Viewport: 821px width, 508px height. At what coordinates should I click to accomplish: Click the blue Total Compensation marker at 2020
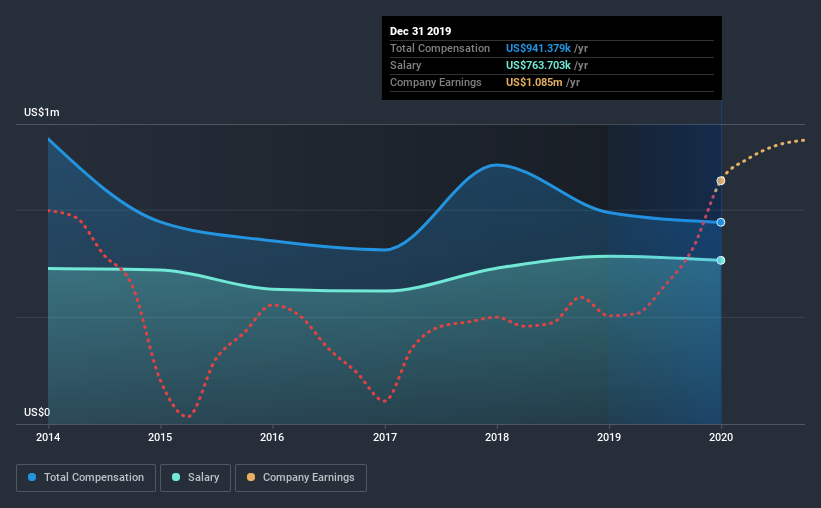coord(720,223)
